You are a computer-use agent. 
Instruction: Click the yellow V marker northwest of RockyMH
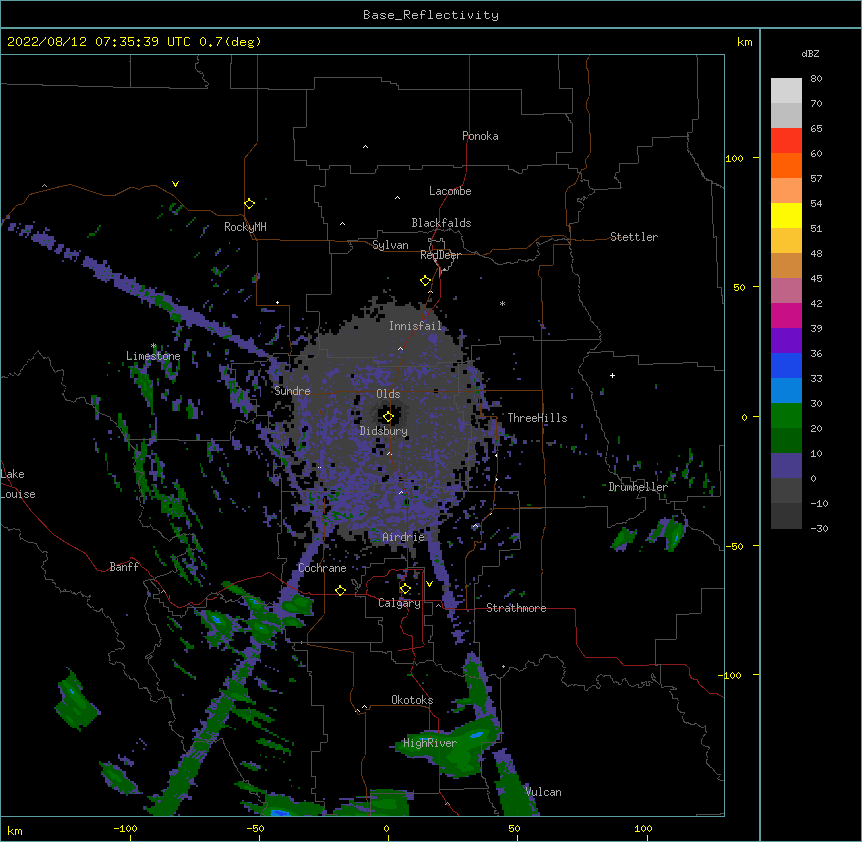click(175, 184)
